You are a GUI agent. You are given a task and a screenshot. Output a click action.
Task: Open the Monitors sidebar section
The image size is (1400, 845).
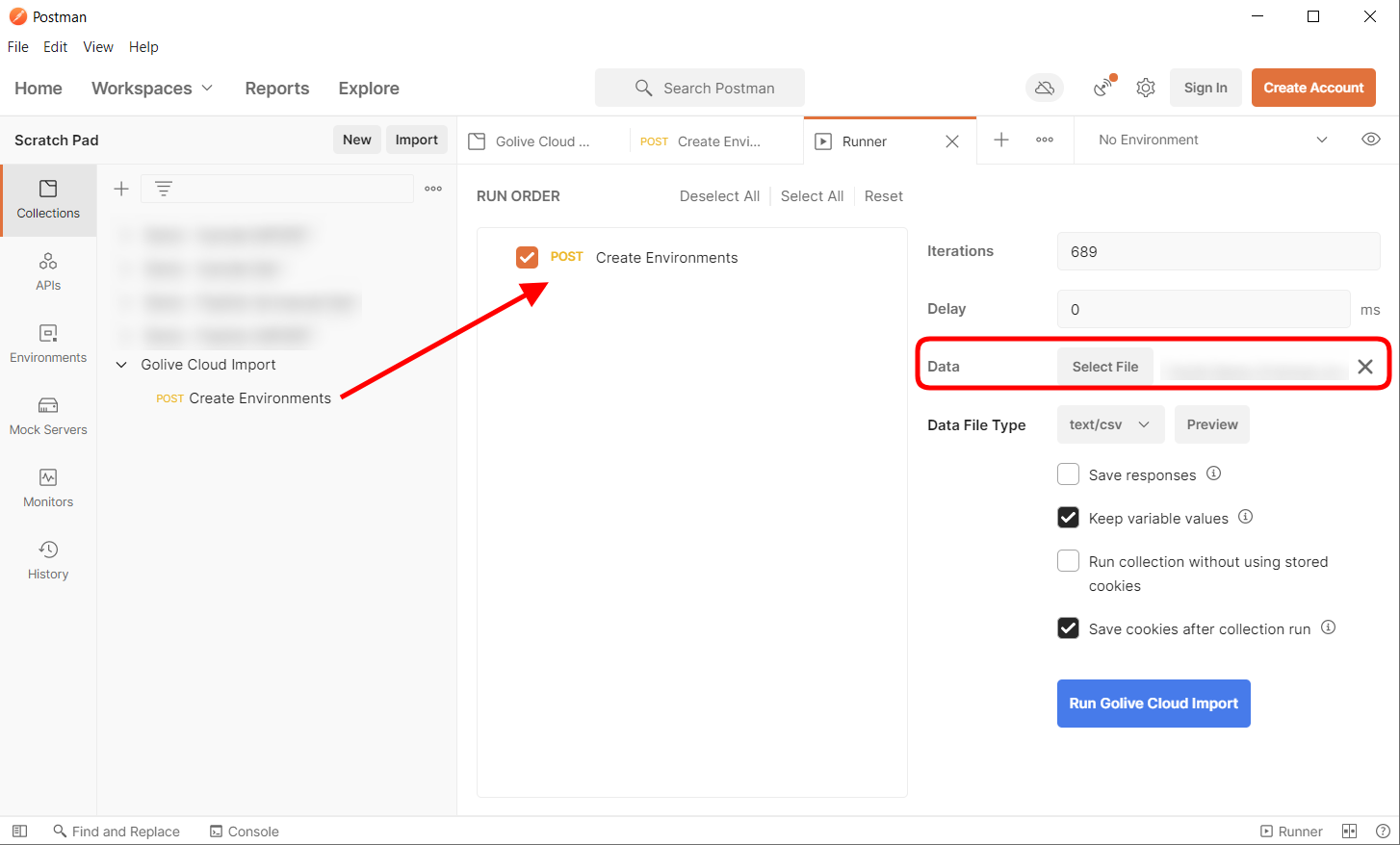(x=48, y=488)
